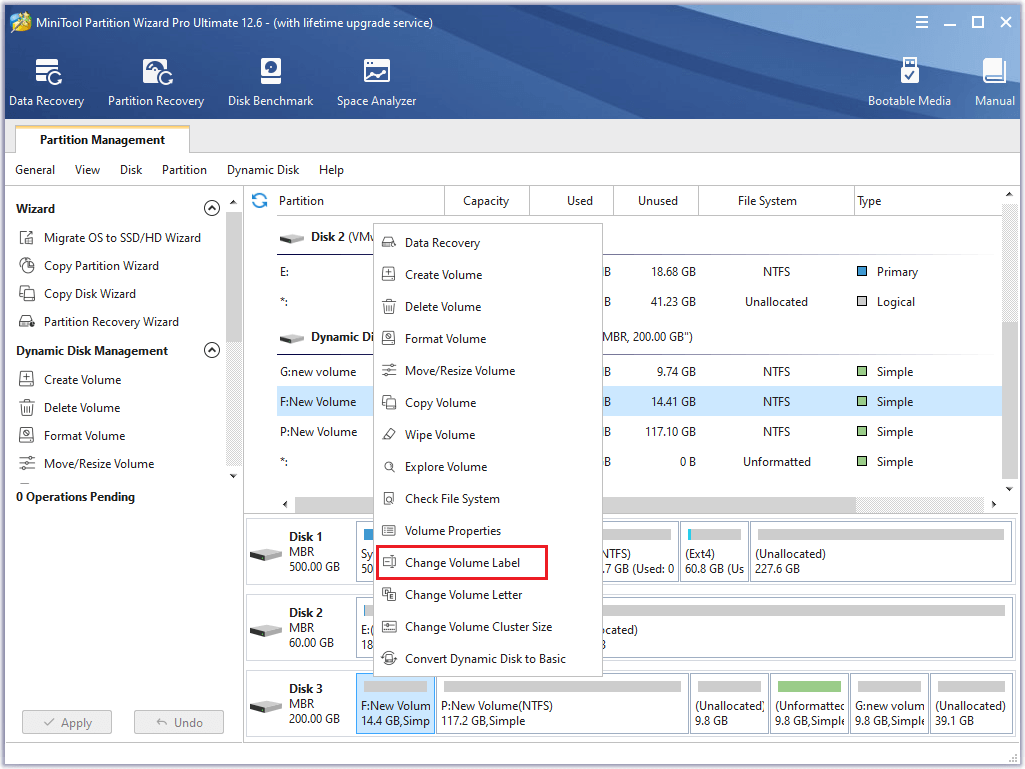The height and width of the screenshot is (769, 1025).
Task: Sort by Unused column header
Action: point(658,201)
